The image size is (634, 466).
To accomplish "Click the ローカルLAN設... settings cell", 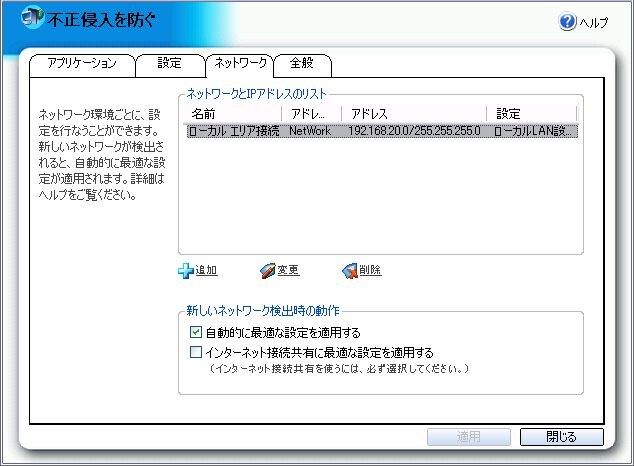I will [533, 131].
